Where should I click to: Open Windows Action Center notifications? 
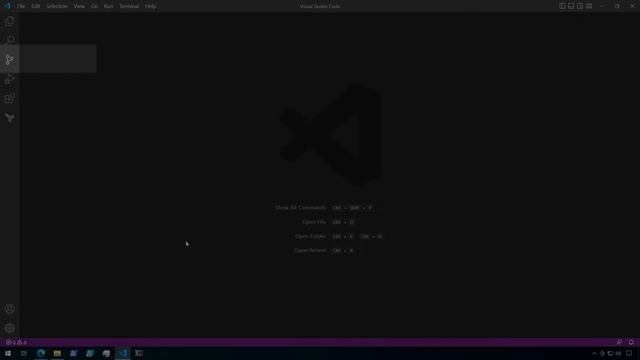(x=629, y=353)
